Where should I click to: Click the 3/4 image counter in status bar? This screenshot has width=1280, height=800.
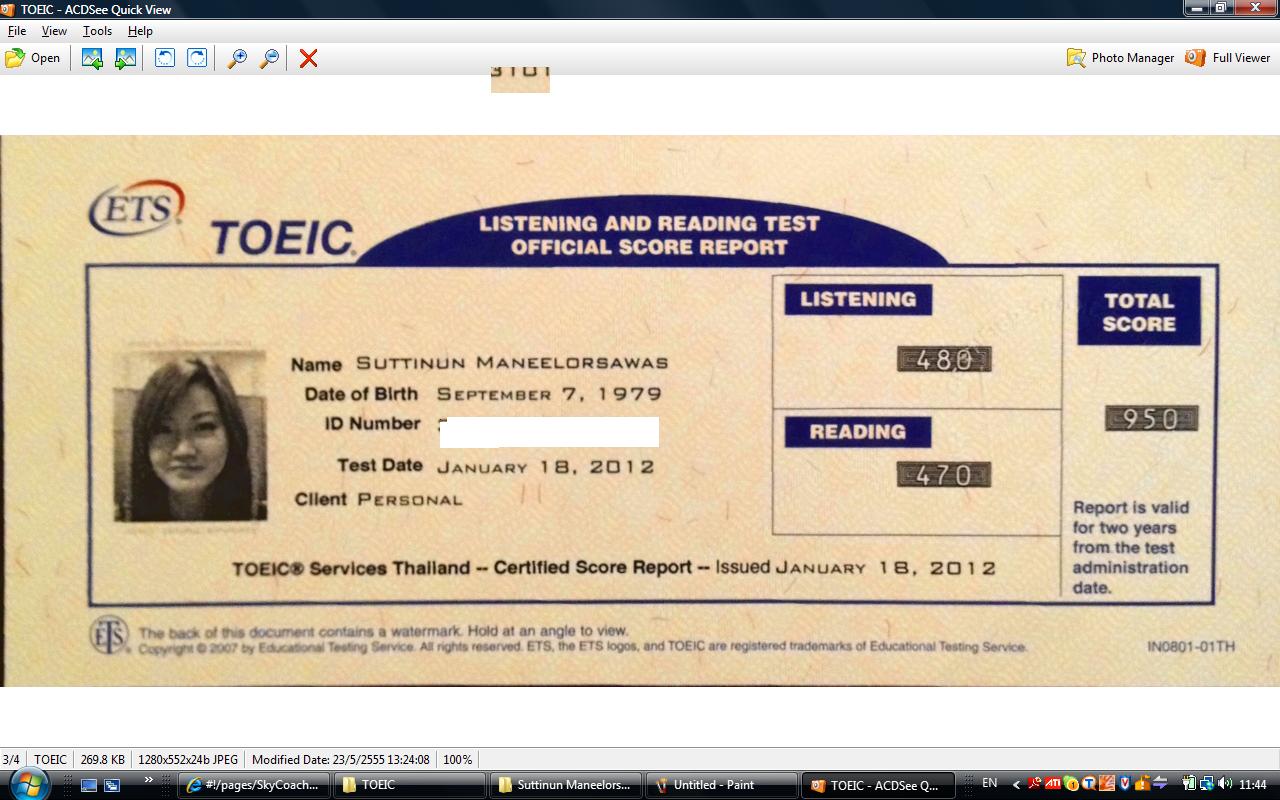tap(11, 759)
